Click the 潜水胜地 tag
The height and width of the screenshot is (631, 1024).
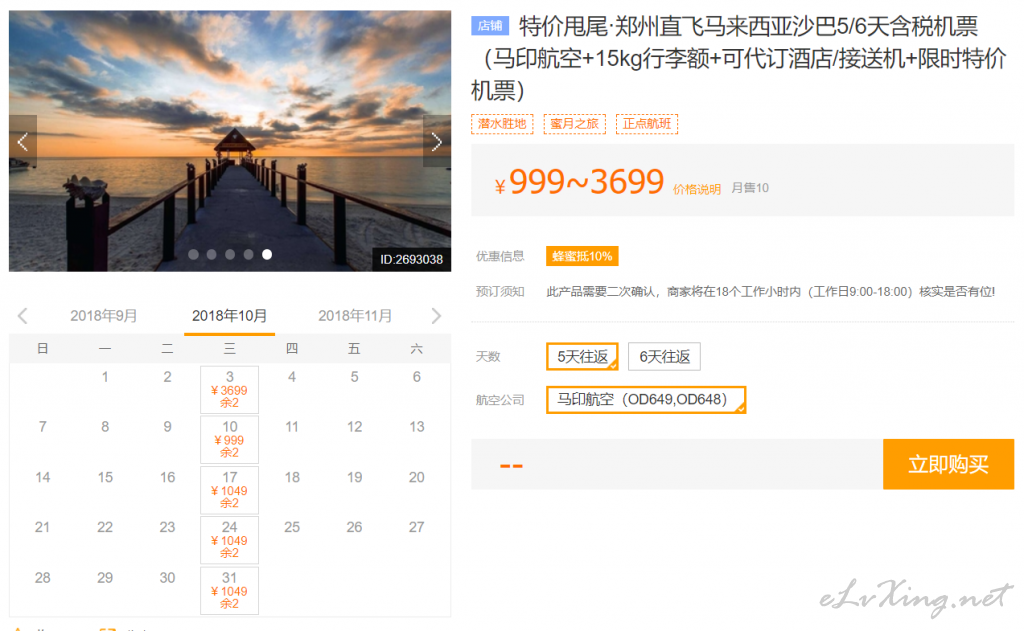(502, 123)
